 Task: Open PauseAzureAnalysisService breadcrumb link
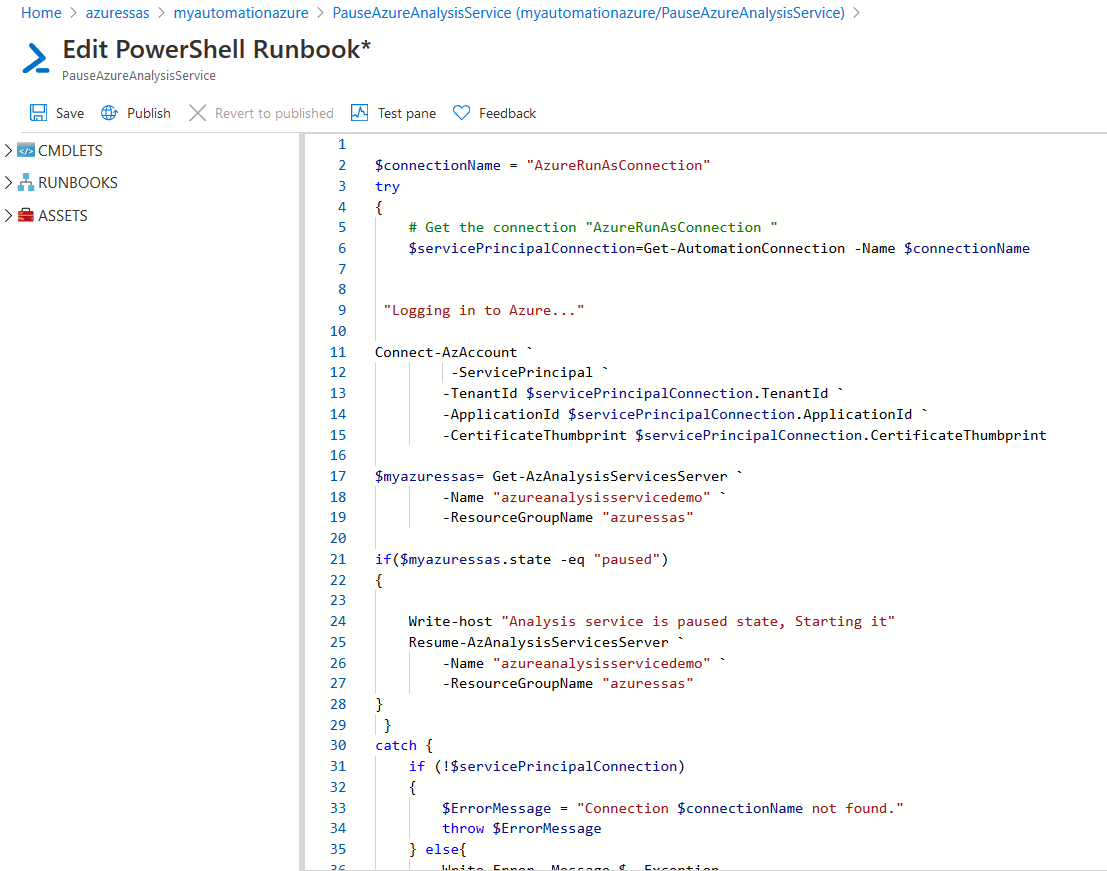click(588, 13)
